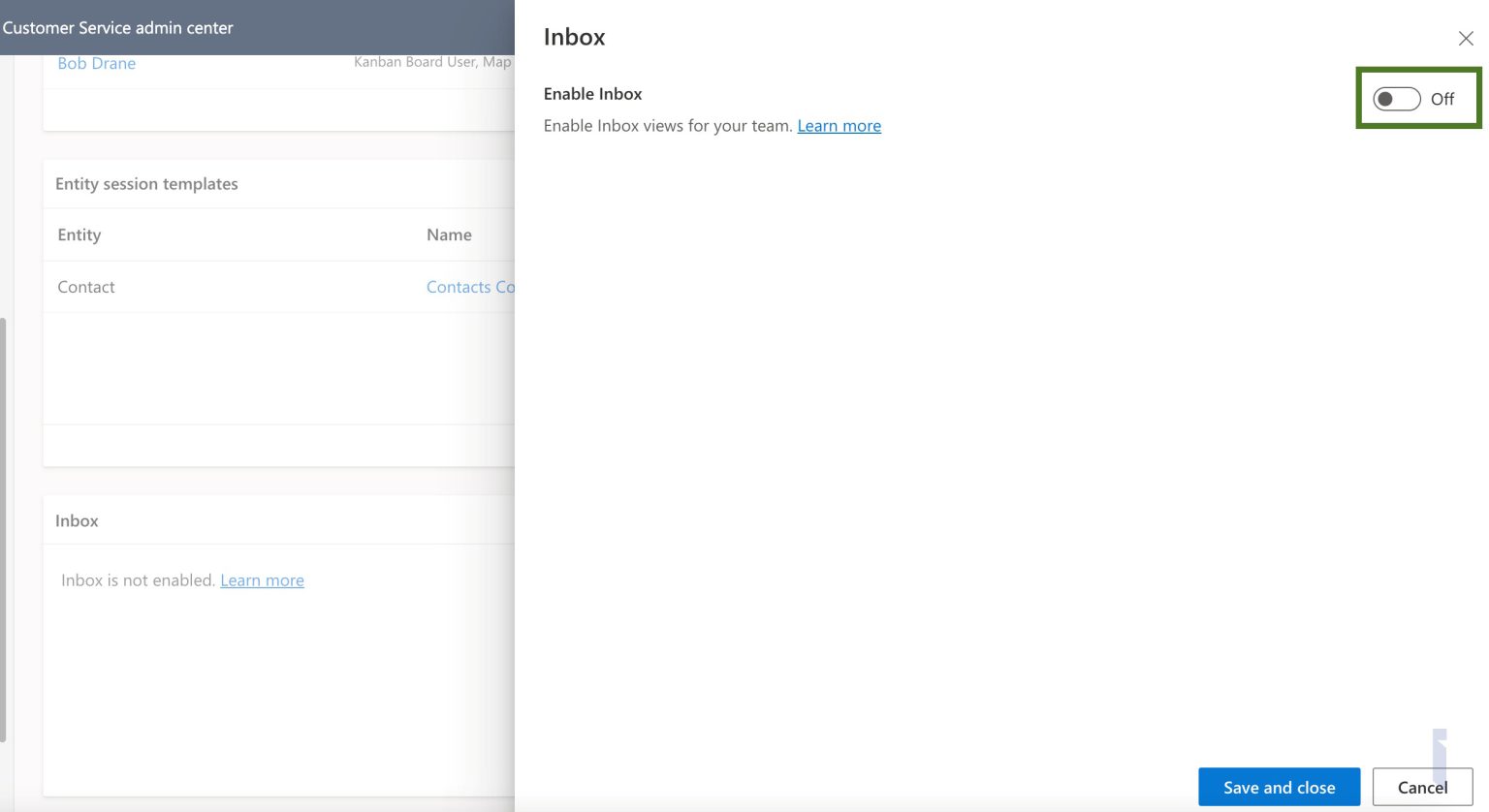Viewport: 1489px width, 812px height.
Task: Select the Contact entity row
Action: pos(85,287)
